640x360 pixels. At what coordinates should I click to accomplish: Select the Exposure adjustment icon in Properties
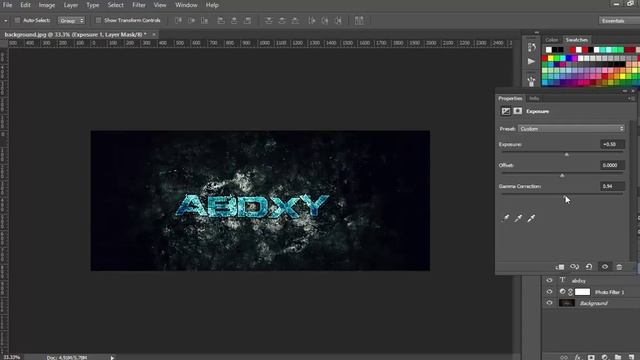pyautogui.click(x=506, y=111)
